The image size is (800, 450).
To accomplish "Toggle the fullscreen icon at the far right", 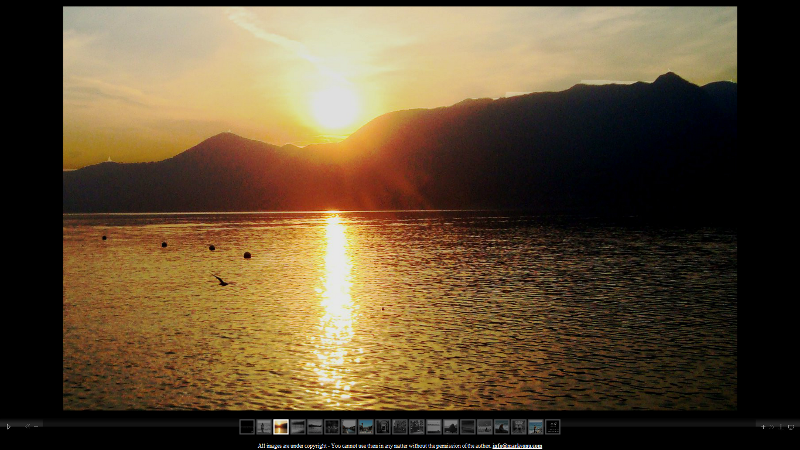I will 791,427.
